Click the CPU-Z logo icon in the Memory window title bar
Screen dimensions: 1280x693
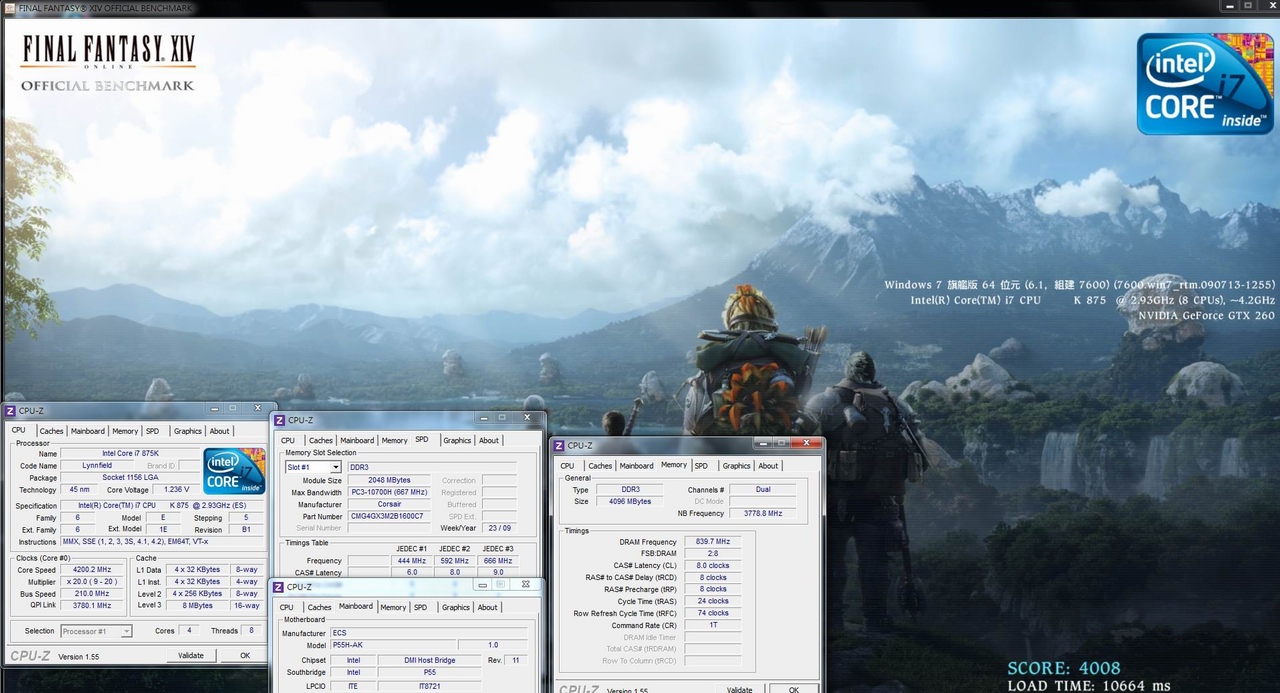click(559, 445)
